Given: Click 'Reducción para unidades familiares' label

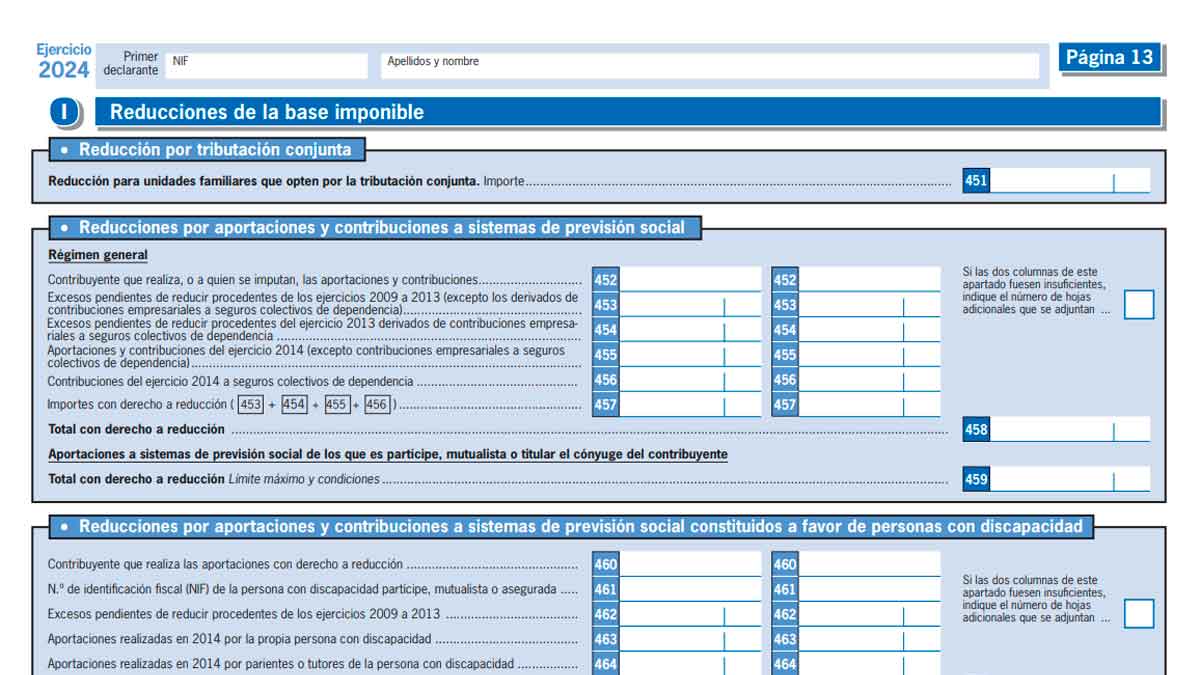Looking at the screenshot, I should (264, 182).
